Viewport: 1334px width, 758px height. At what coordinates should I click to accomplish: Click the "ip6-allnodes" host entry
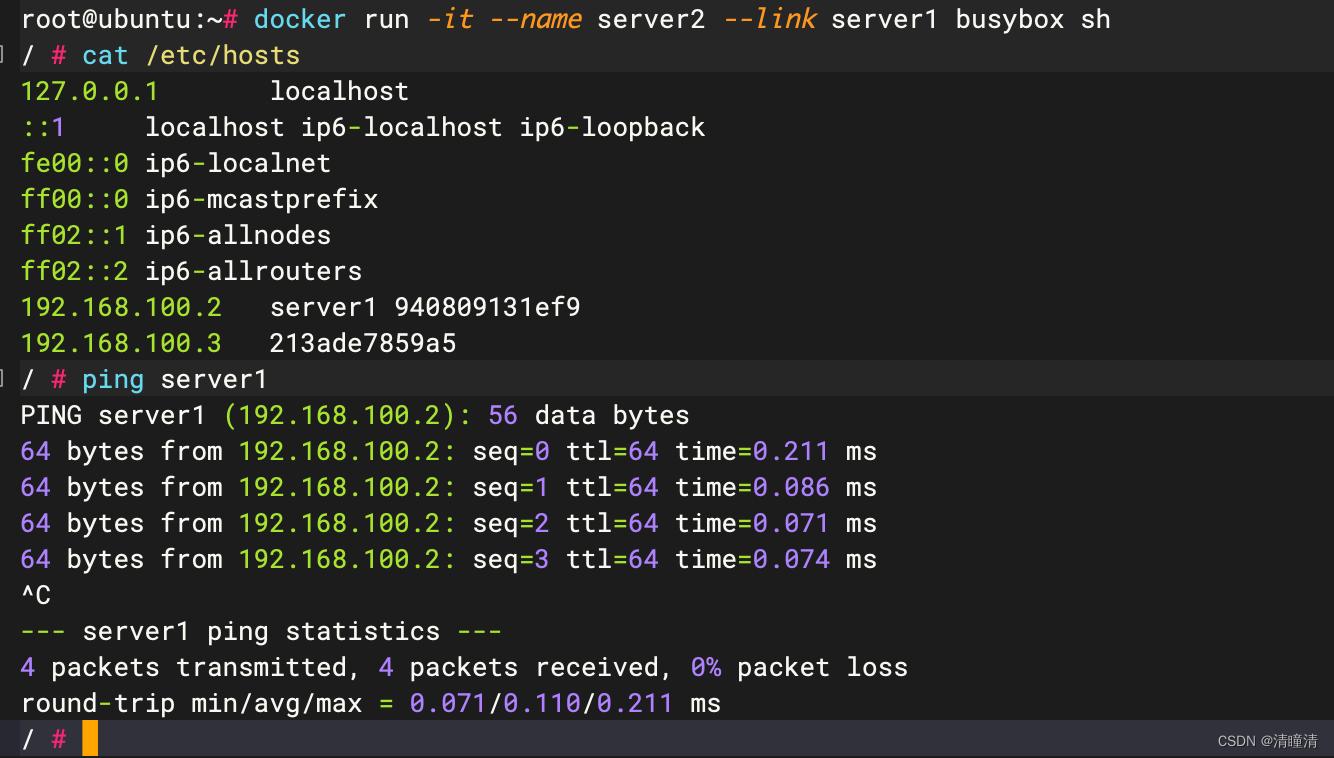click(x=238, y=235)
